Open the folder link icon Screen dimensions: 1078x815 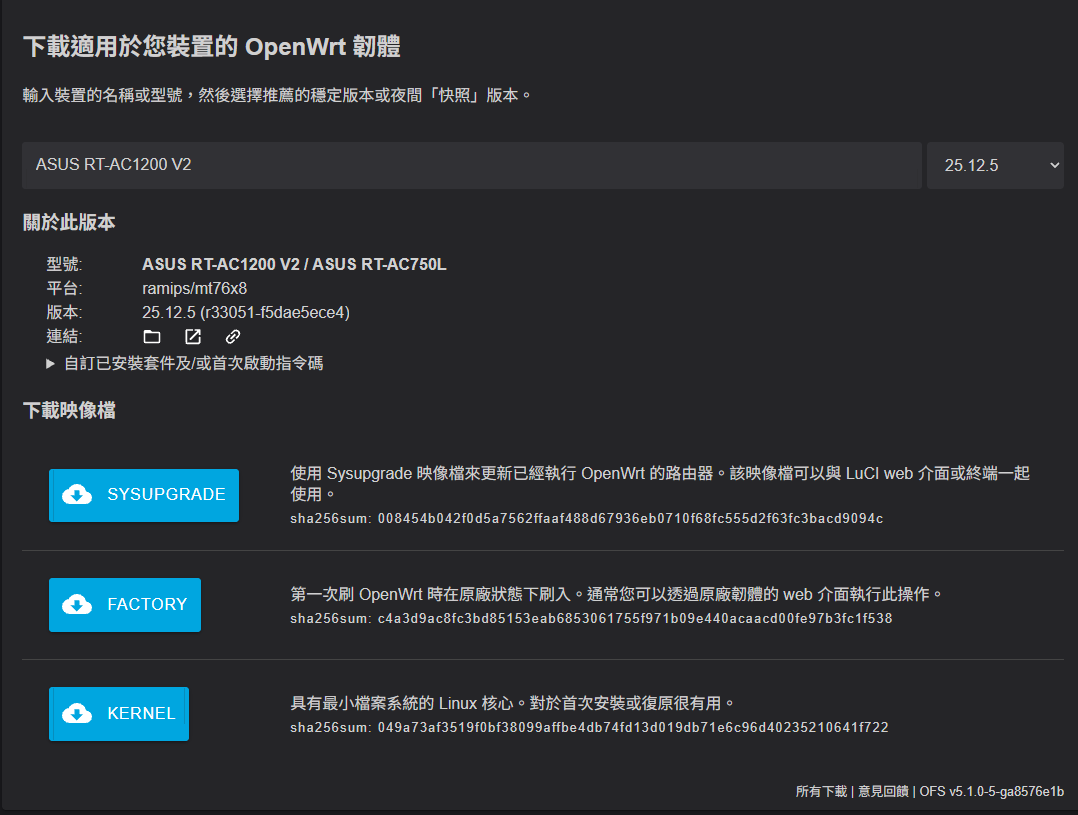[152, 336]
